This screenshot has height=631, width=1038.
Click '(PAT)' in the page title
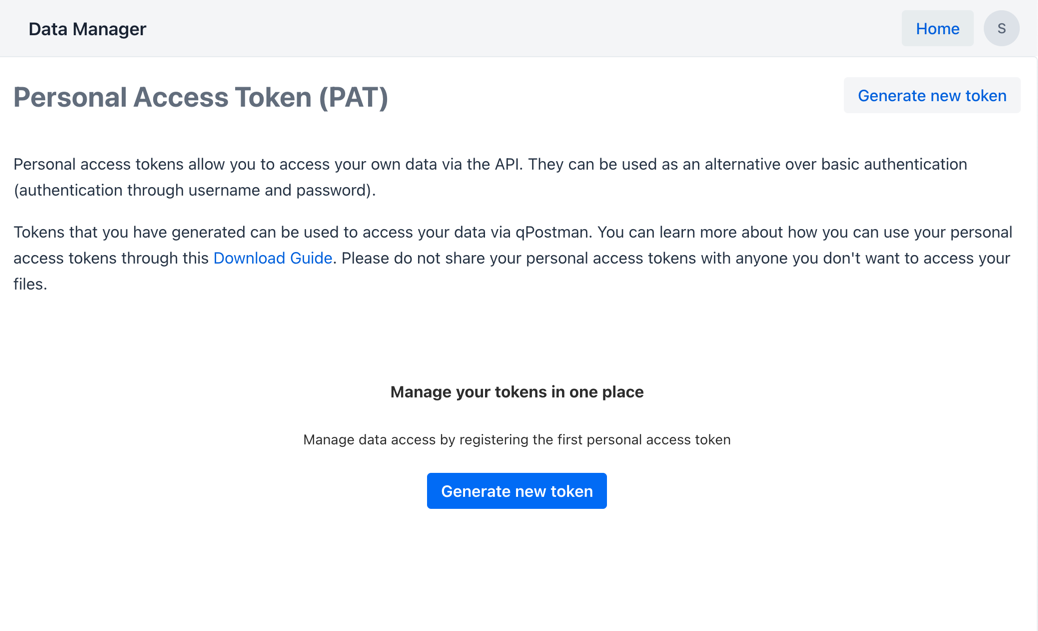[353, 97]
